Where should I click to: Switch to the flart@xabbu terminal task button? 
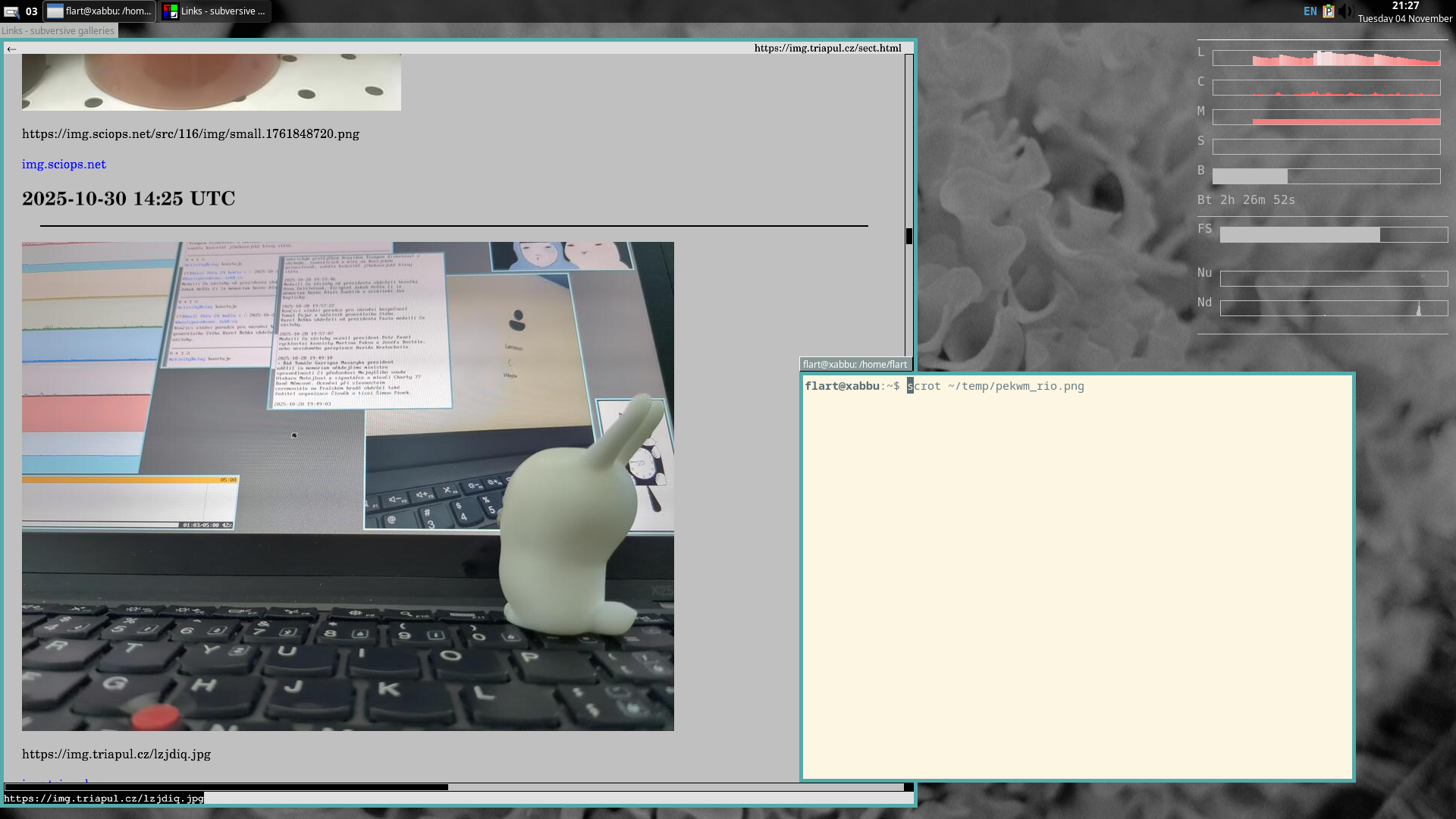(x=99, y=11)
